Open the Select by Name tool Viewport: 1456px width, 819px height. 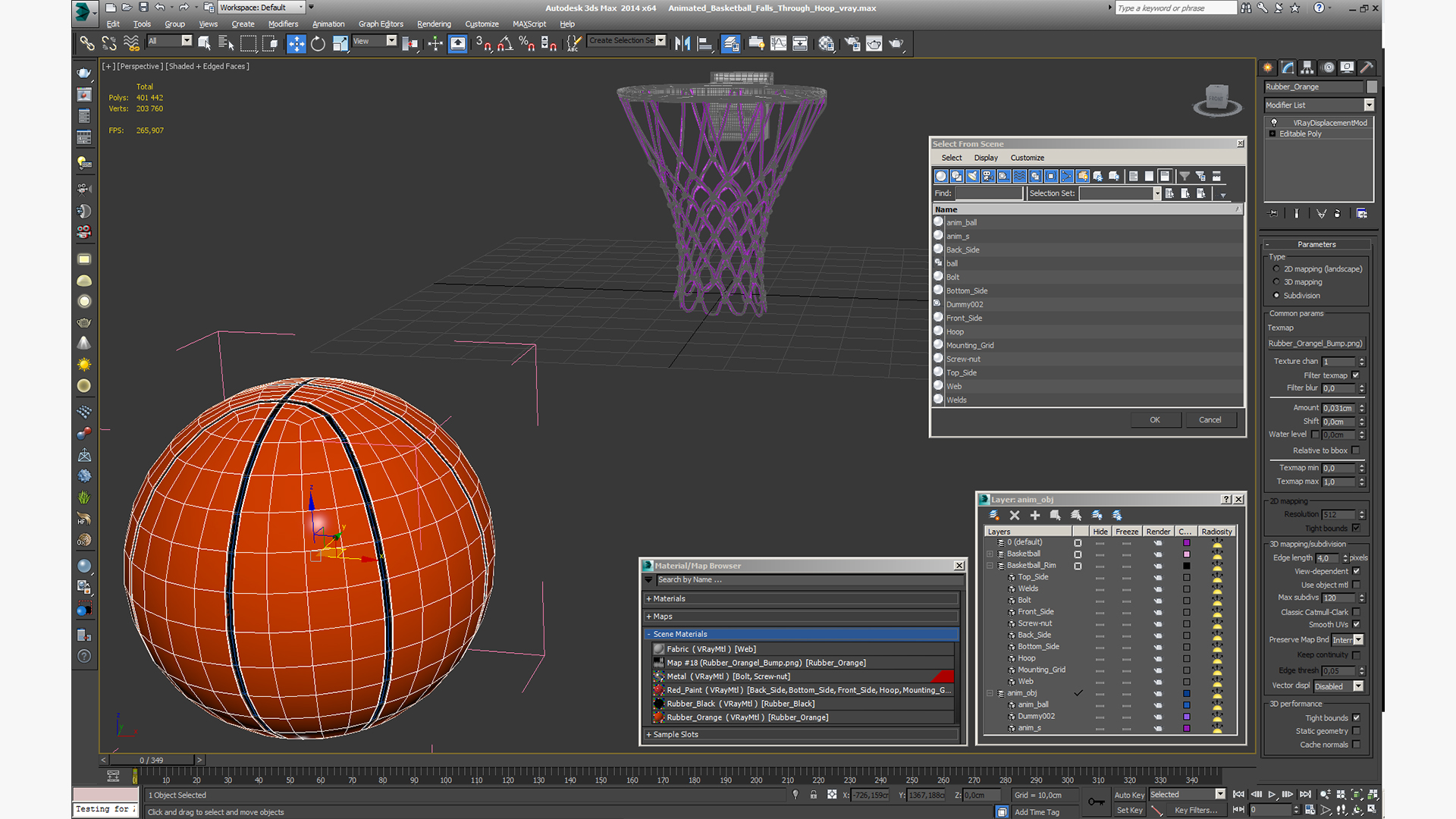pos(226,43)
